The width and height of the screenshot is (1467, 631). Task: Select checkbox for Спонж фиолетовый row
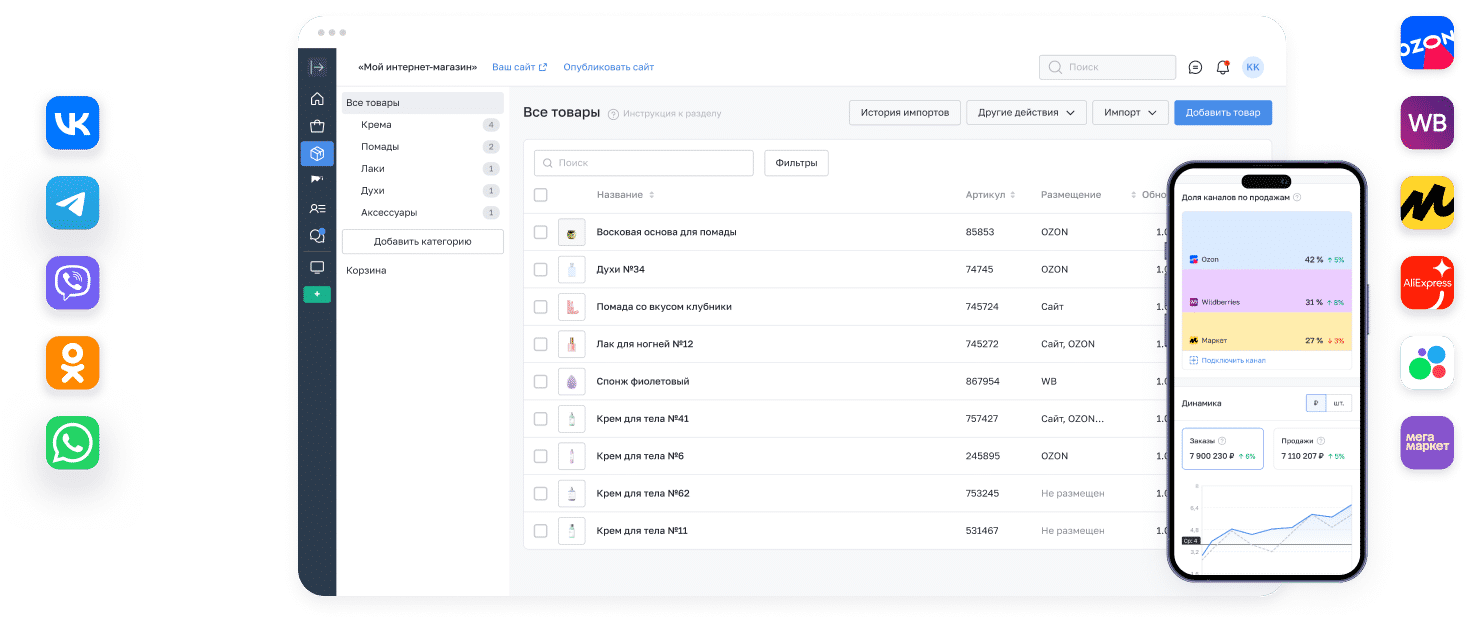[540, 381]
